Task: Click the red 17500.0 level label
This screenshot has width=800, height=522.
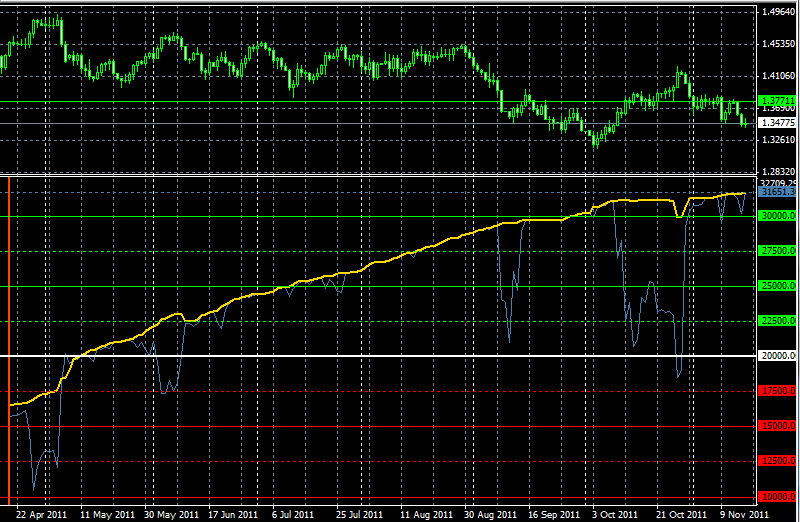Action: click(778, 391)
